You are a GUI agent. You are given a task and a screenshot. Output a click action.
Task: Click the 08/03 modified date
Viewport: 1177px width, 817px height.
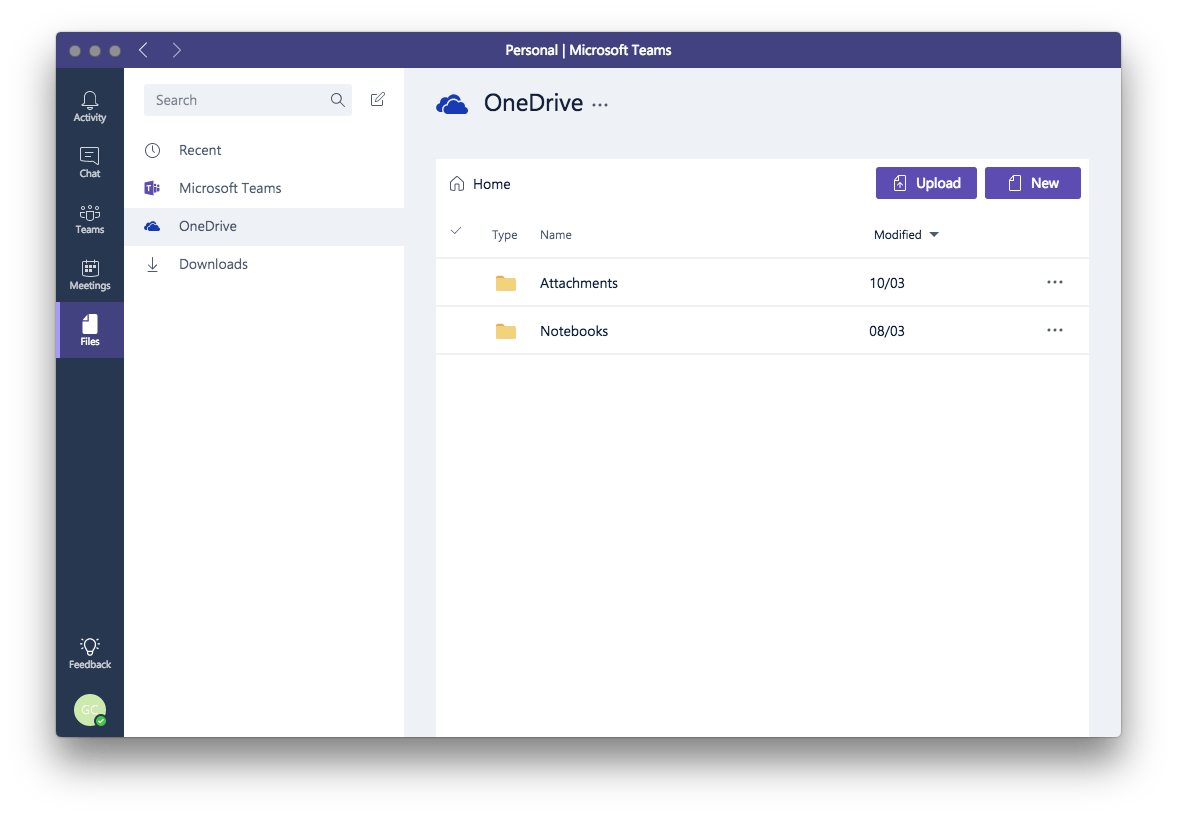tap(887, 331)
